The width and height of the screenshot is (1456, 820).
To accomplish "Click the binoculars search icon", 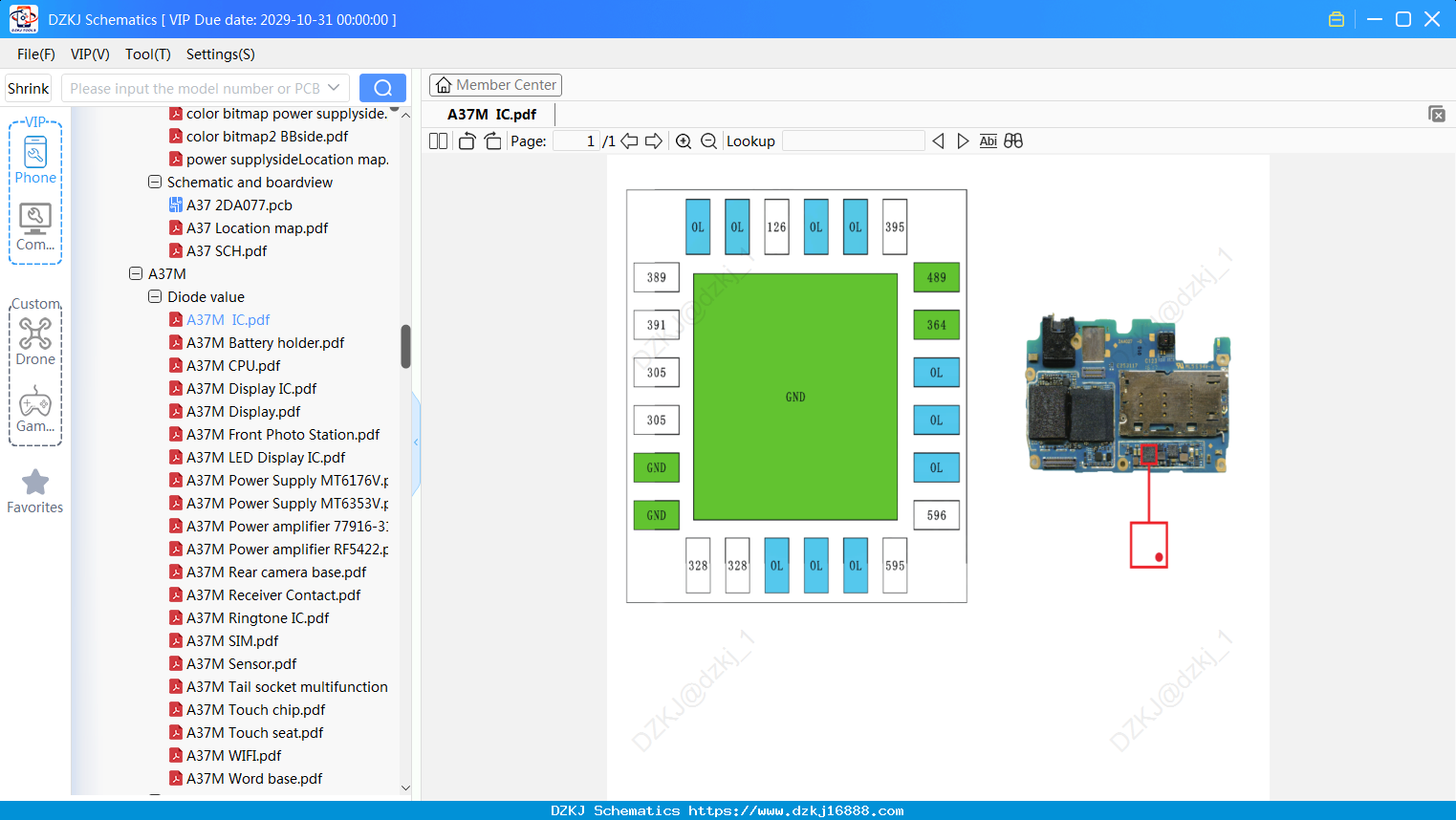I will [1013, 141].
